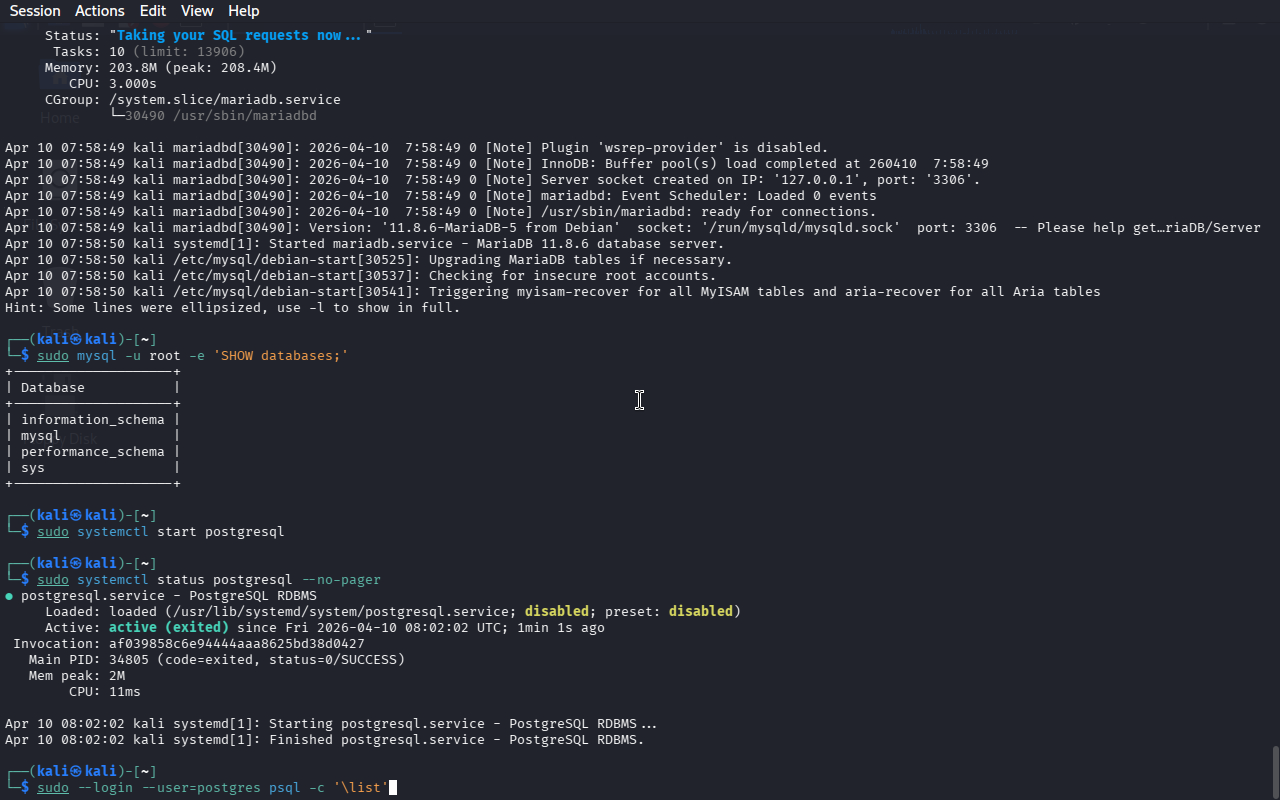Screen dimensions: 1280x800
Task: Open the Actions menu
Action: click(x=100, y=11)
